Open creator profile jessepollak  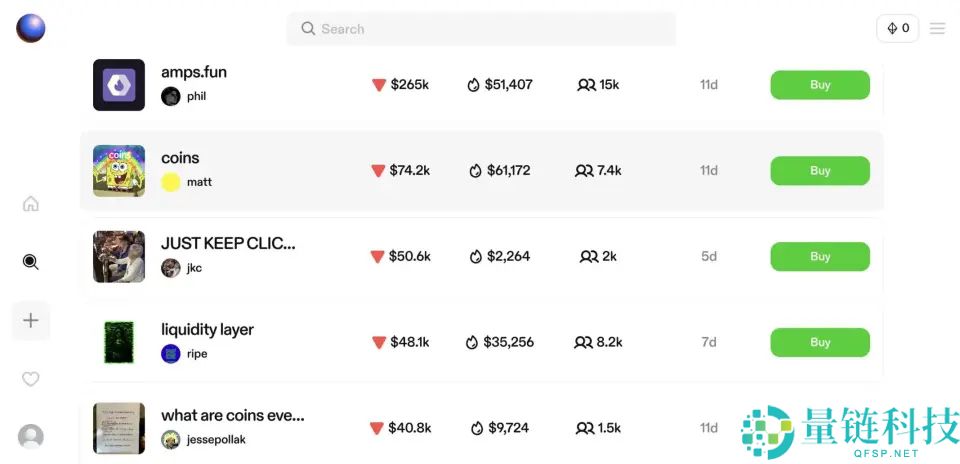(216, 440)
